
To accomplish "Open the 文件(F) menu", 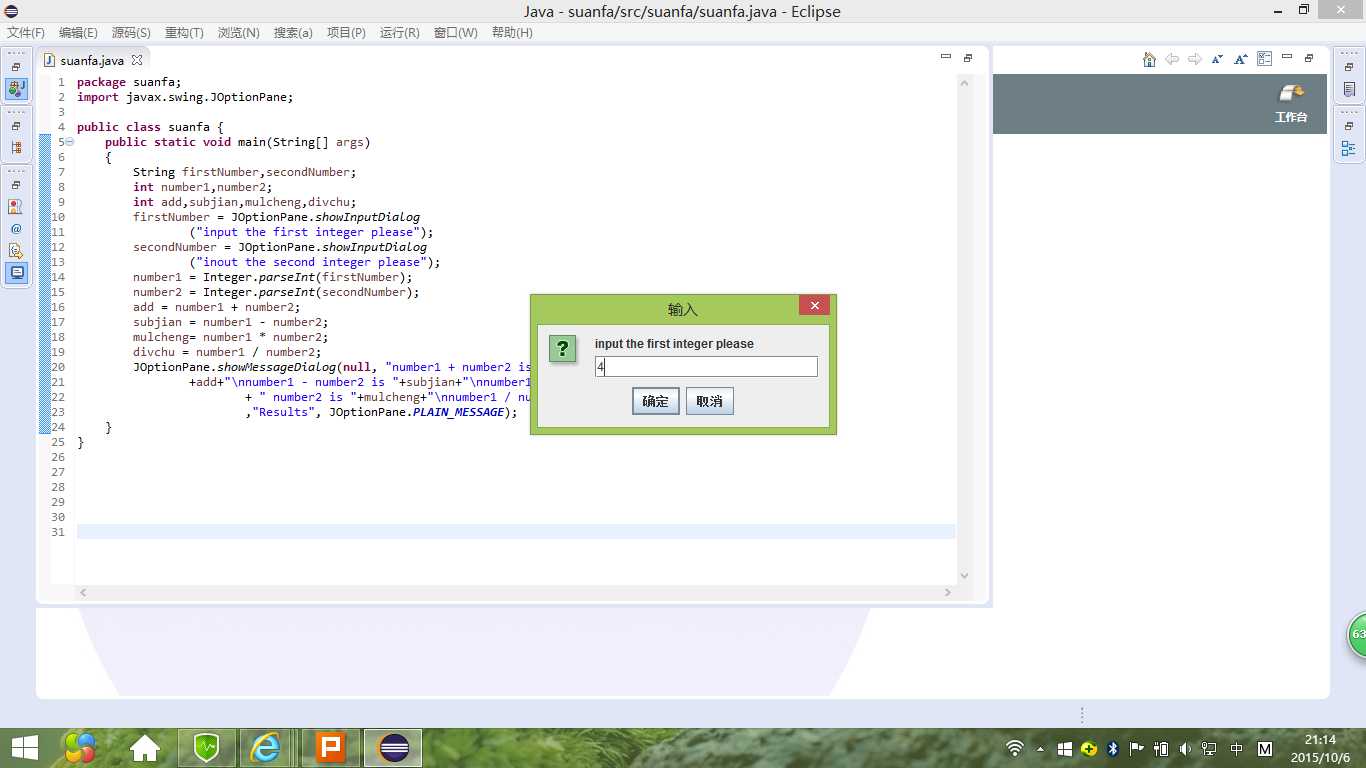I will (26, 32).
